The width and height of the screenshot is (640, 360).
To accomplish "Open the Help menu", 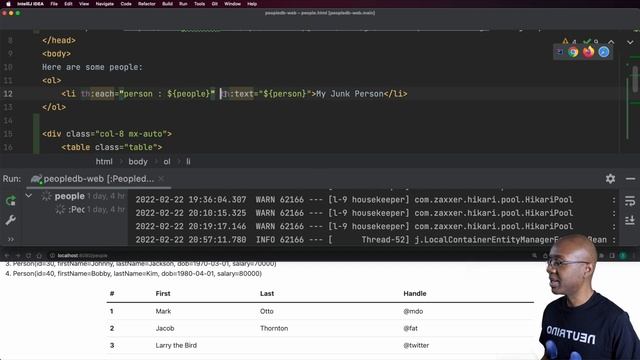I will 252,4.
